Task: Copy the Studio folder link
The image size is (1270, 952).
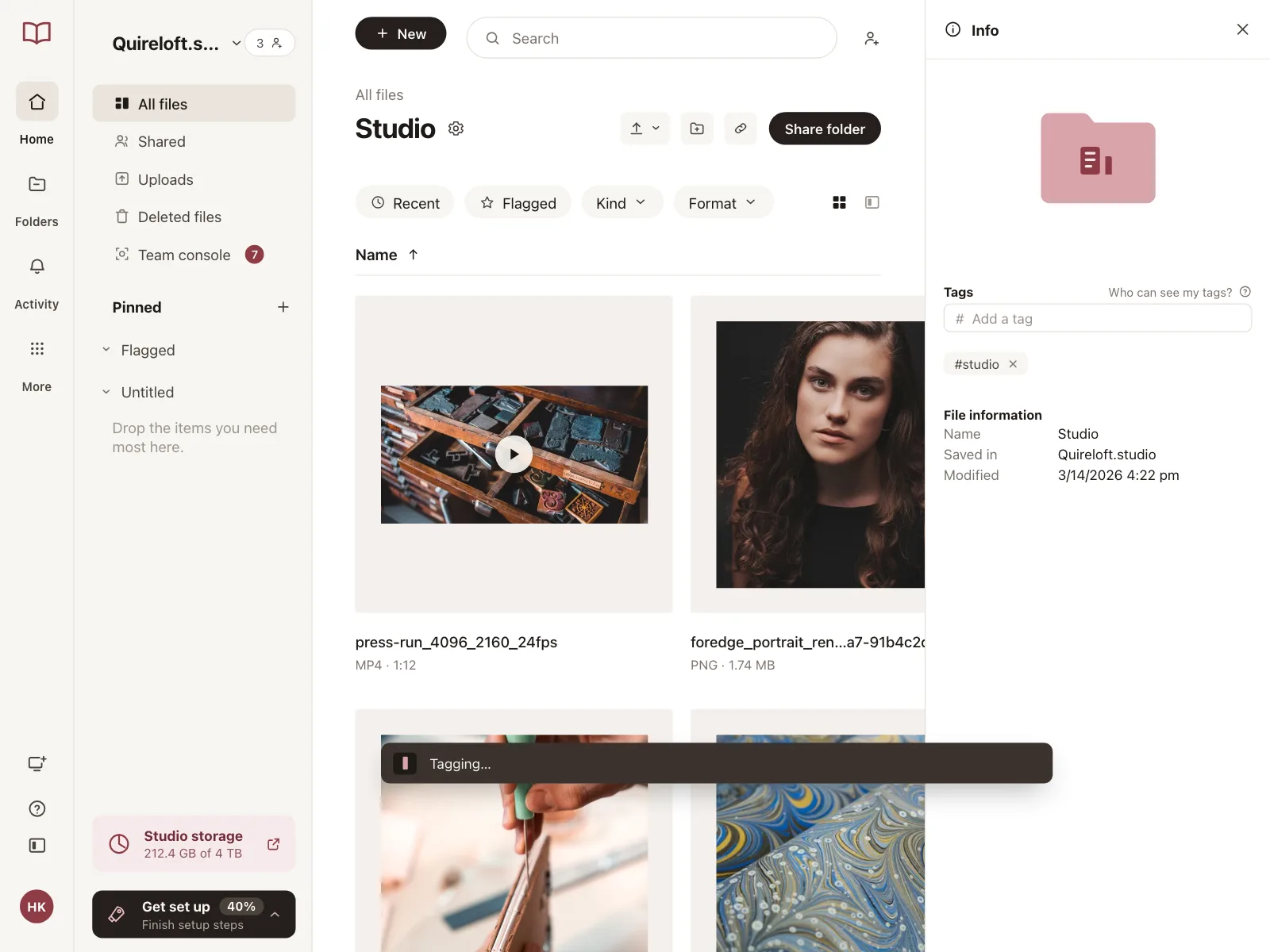Action: pos(741,129)
